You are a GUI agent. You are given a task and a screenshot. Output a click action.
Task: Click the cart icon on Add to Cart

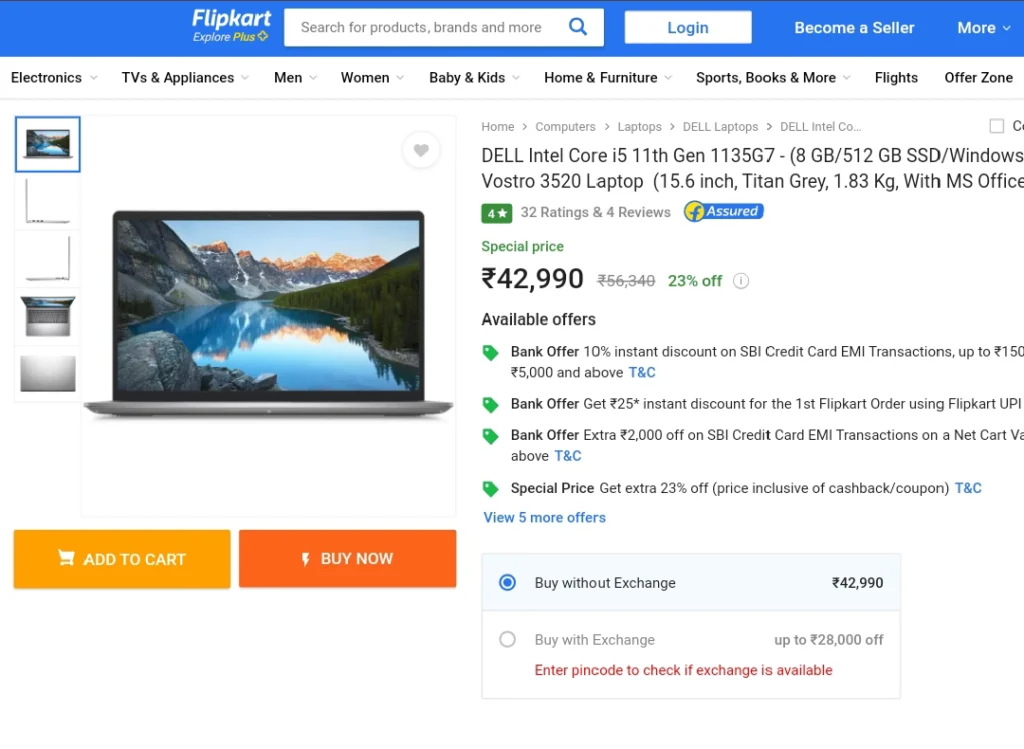pos(66,558)
